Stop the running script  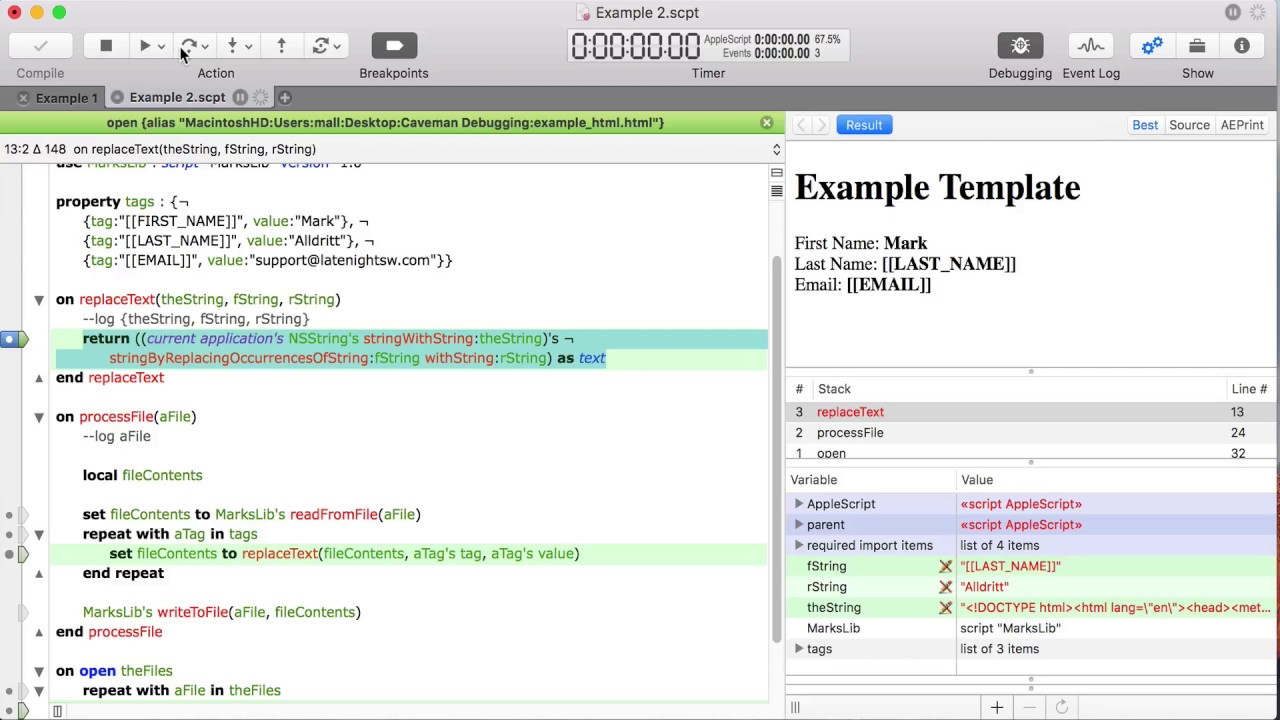(x=106, y=46)
